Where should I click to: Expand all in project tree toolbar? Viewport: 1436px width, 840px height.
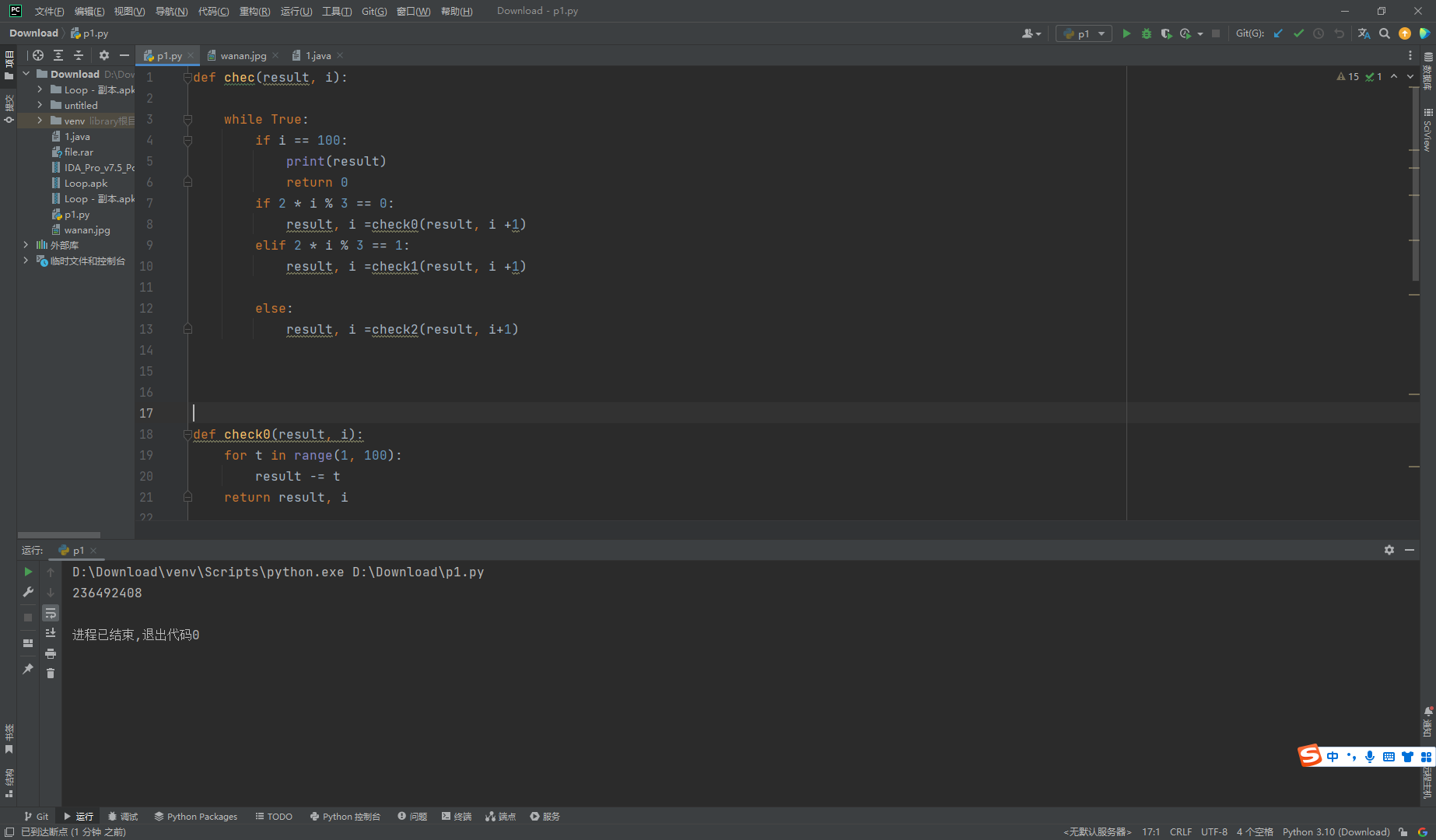[x=58, y=55]
